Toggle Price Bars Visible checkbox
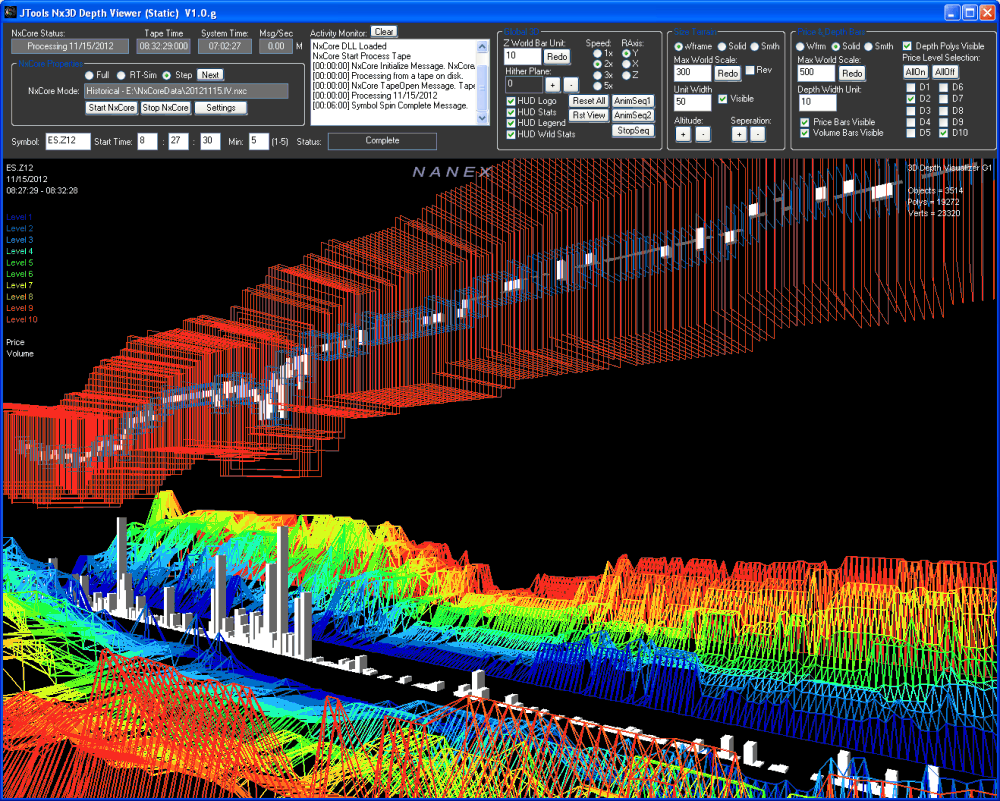 click(805, 122)
